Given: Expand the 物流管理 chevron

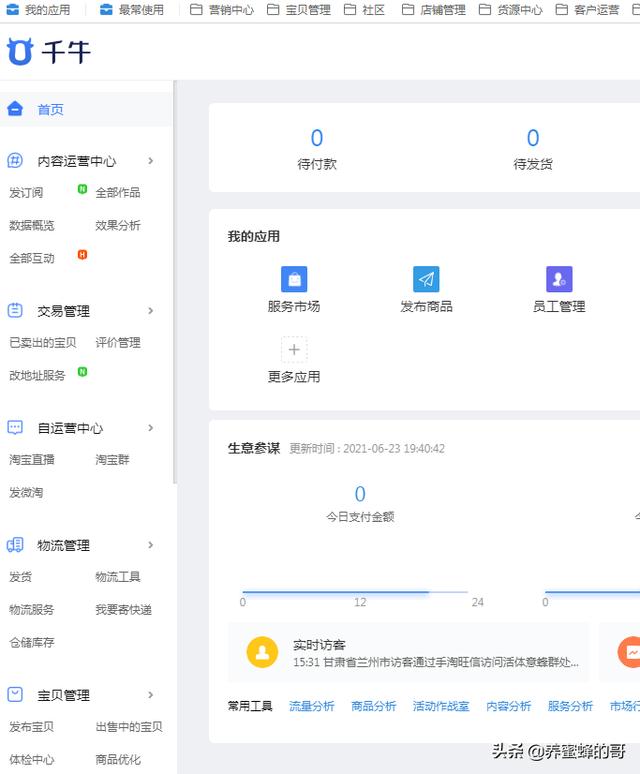Looking at the screenshot, I should click(151, 545).
